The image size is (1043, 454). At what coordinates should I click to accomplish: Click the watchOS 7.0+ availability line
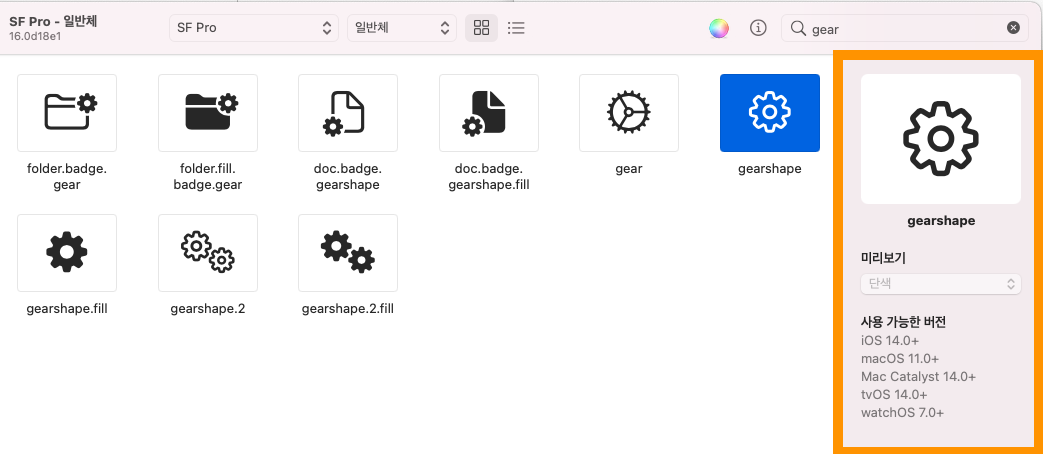902,413
